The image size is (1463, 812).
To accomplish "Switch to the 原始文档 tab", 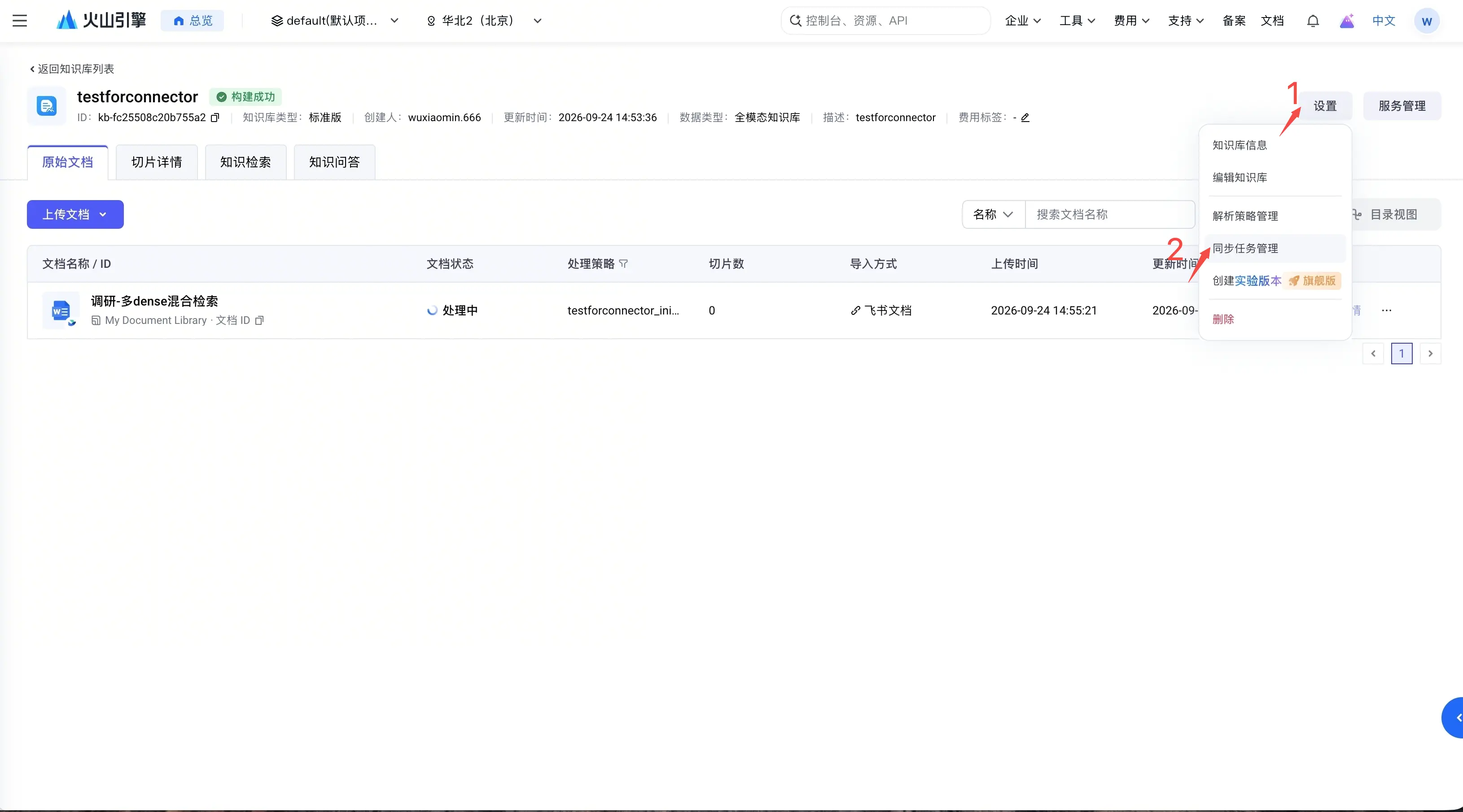I will 68,162.
